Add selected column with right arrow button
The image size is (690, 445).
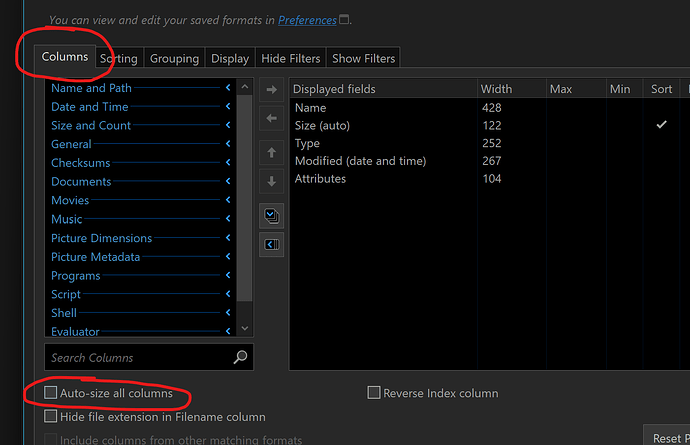point(272,90)
